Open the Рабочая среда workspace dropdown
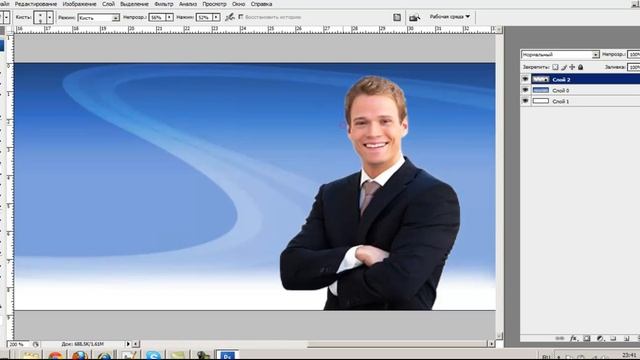 (x=449, y=17)
